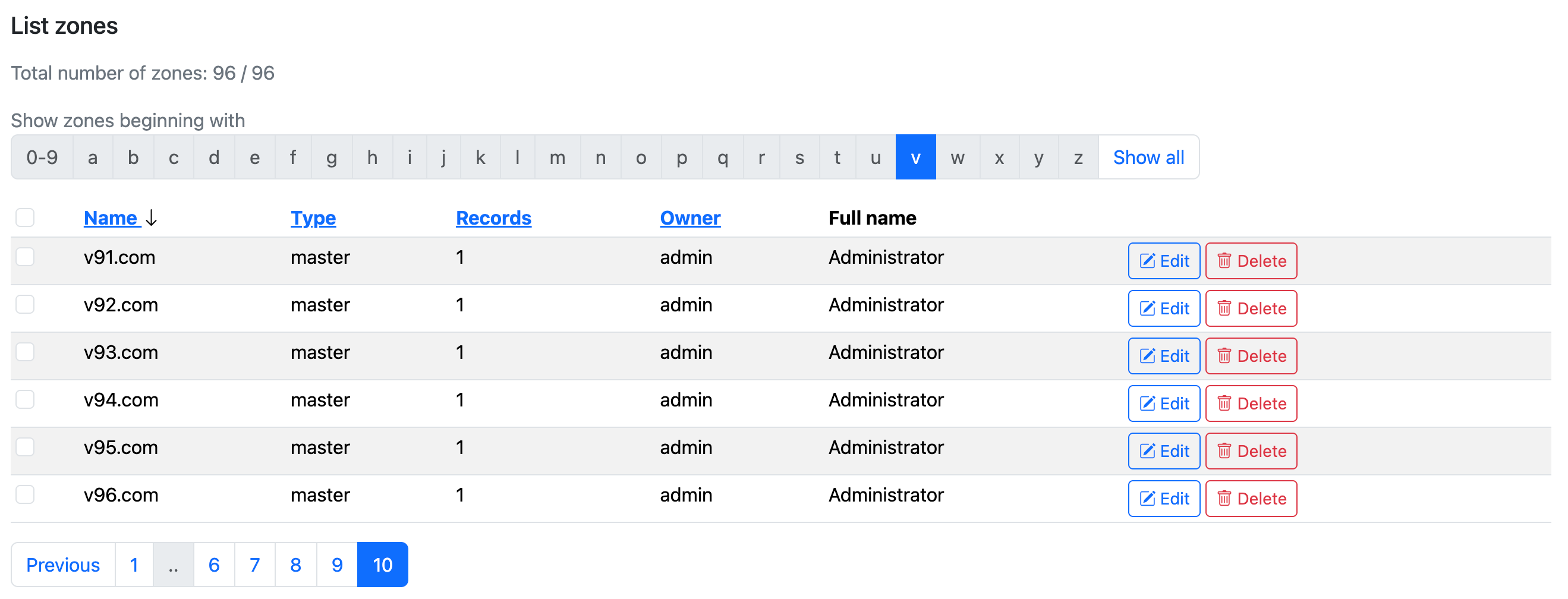Show zones starting with w
This screenshot has height=599, width=1568.
[x=958, y=157]
